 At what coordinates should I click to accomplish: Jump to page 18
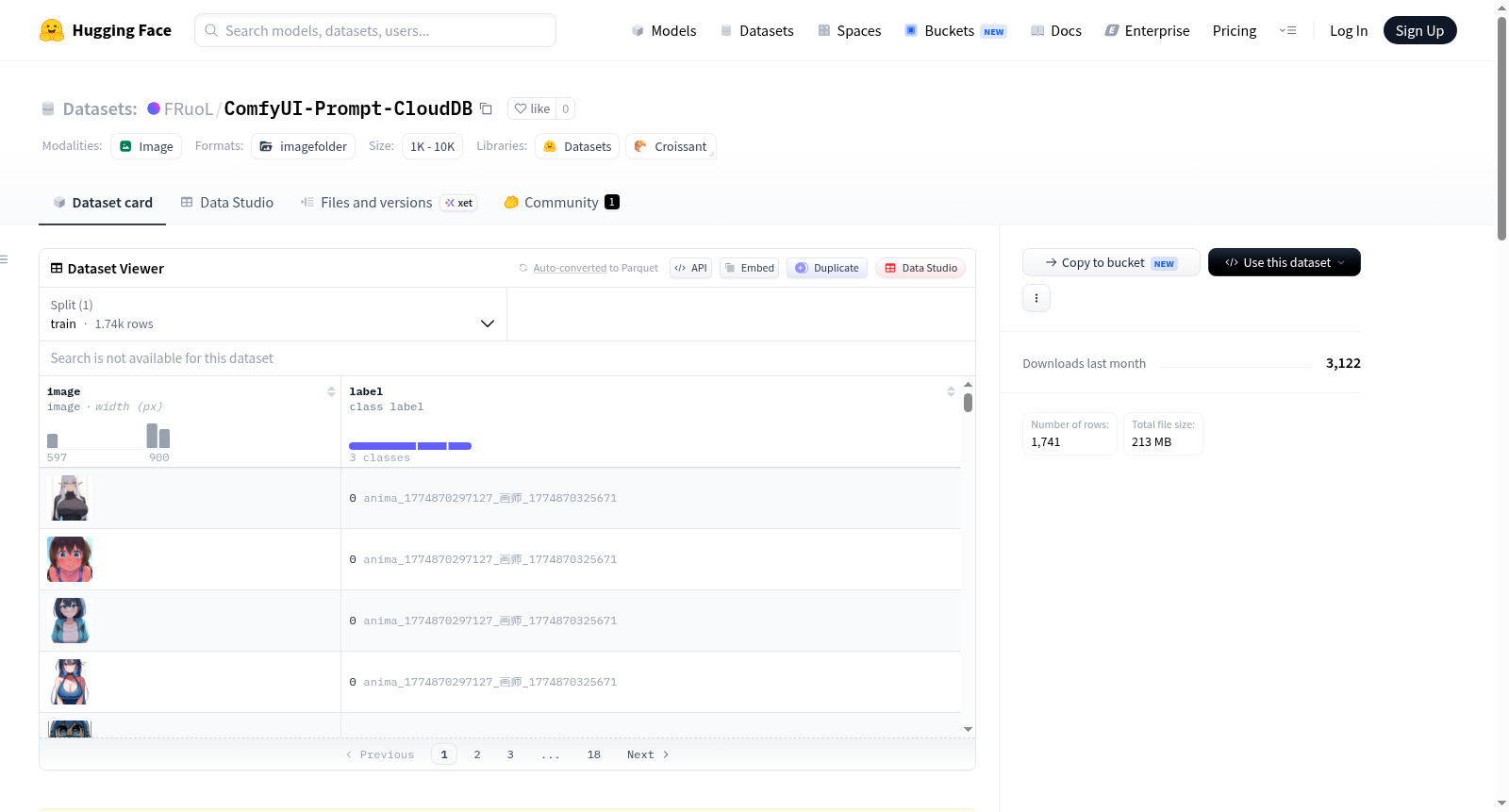594,754
